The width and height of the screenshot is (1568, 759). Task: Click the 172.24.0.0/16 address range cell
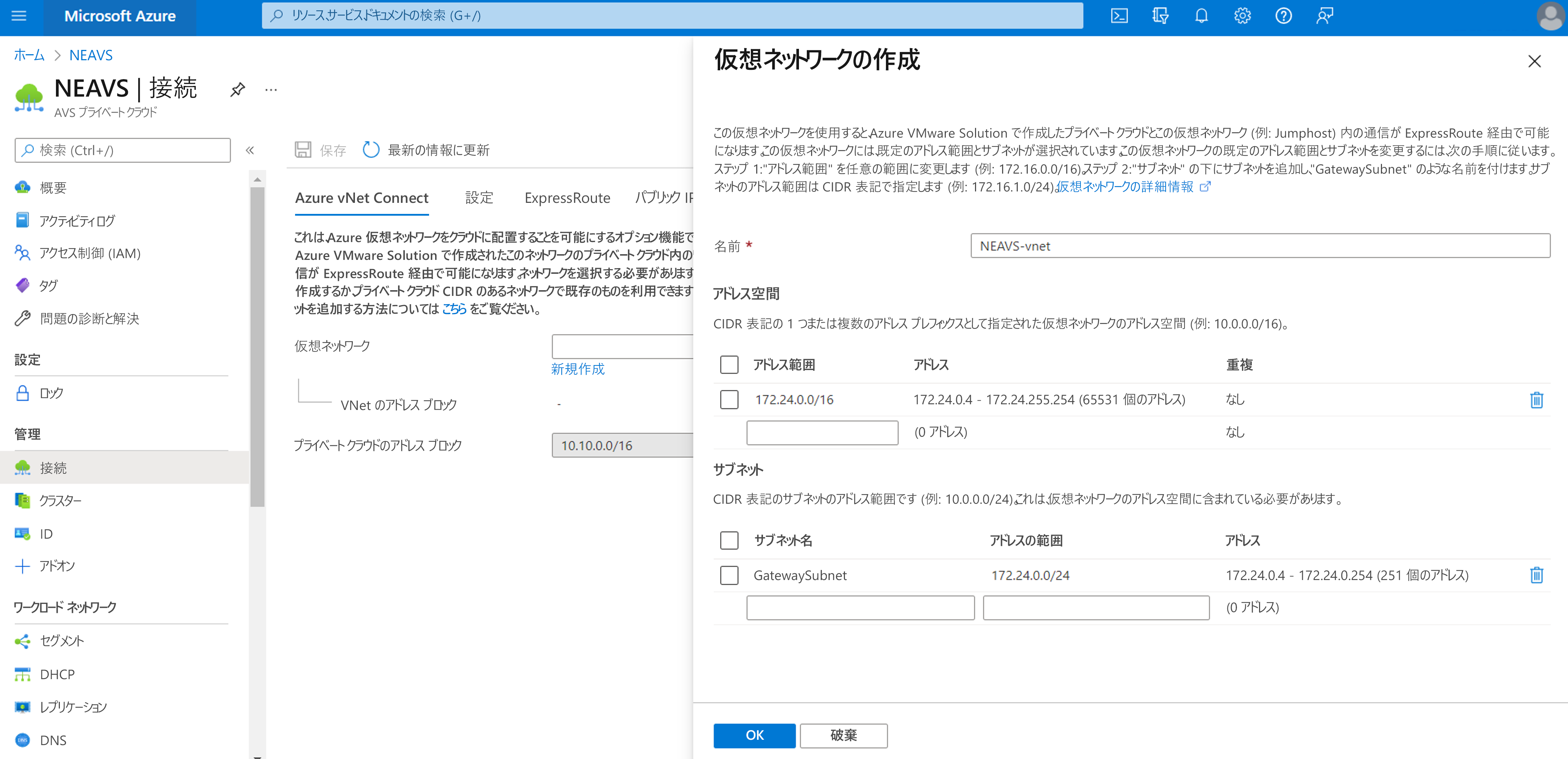(x=794, y=400)
